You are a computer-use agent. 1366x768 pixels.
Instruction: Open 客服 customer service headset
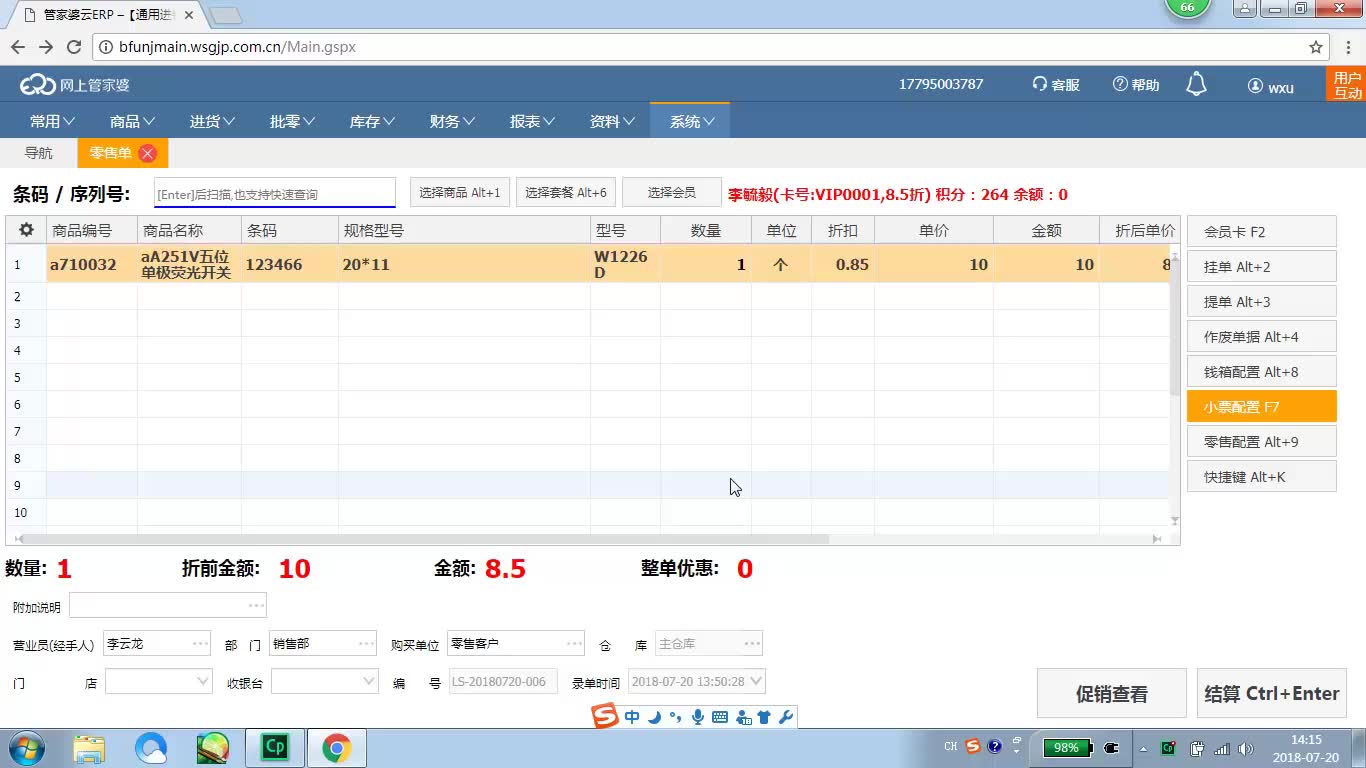(x=1056, y=85)
